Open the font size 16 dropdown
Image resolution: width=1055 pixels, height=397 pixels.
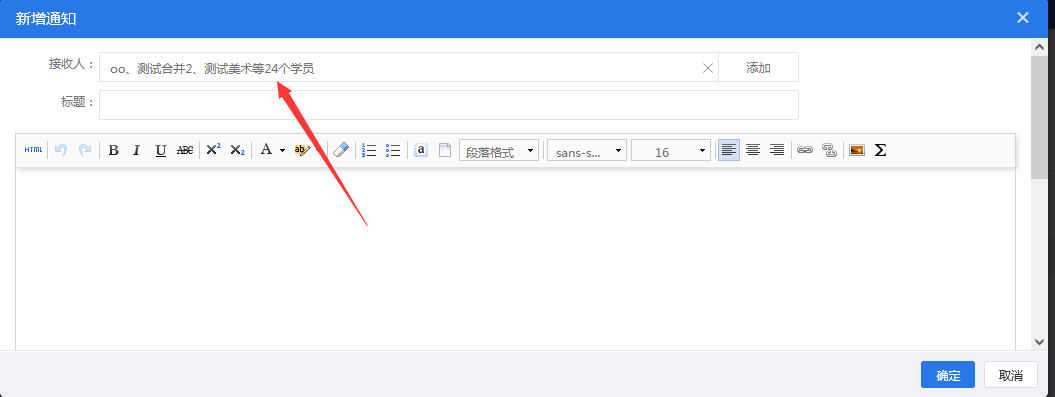tap(671, 151)
